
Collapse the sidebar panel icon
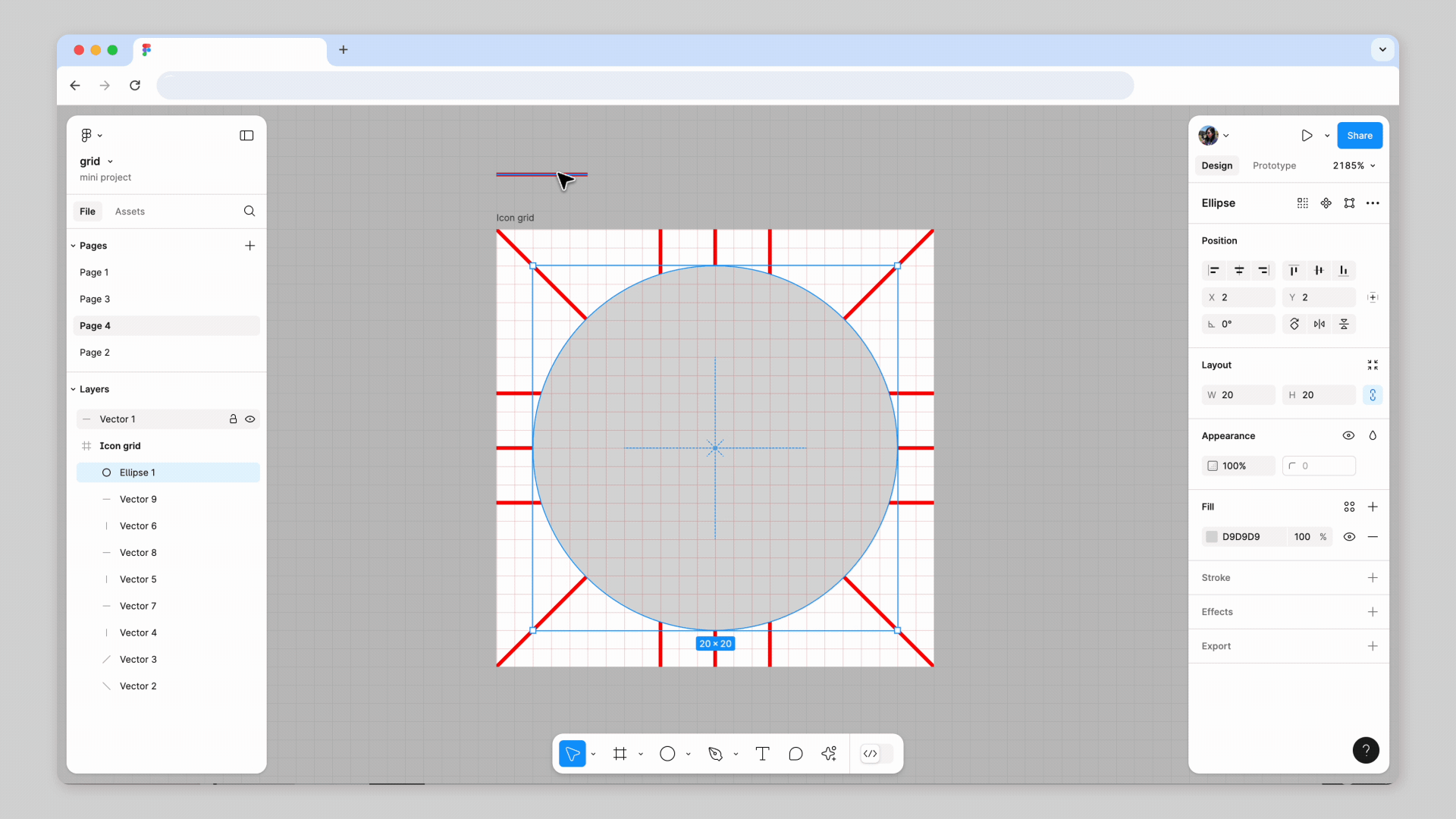coord(246,136)
